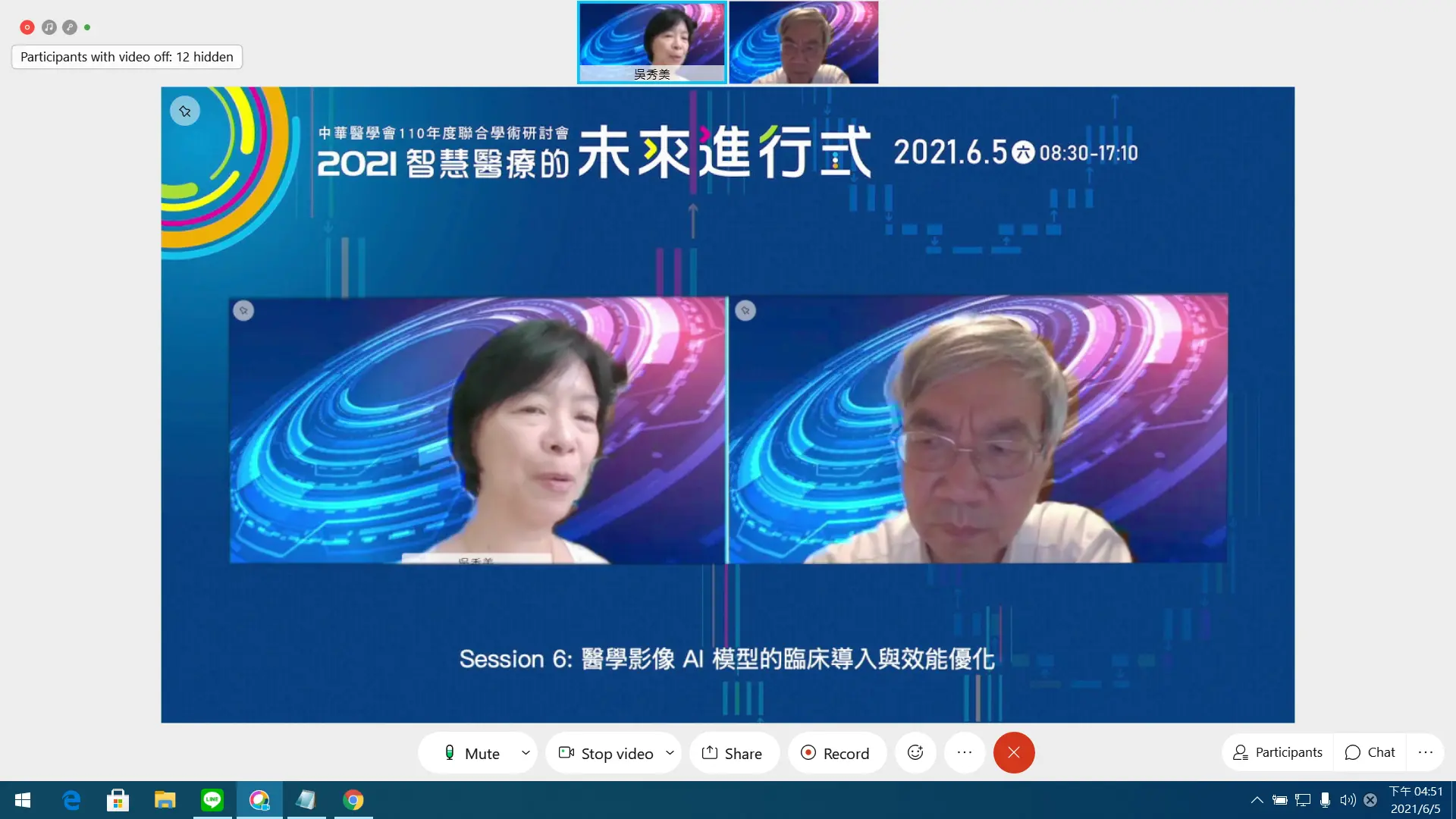Screen dimensions: 1456x819
Task: Start recording with Record button
Action: point(836,753)
